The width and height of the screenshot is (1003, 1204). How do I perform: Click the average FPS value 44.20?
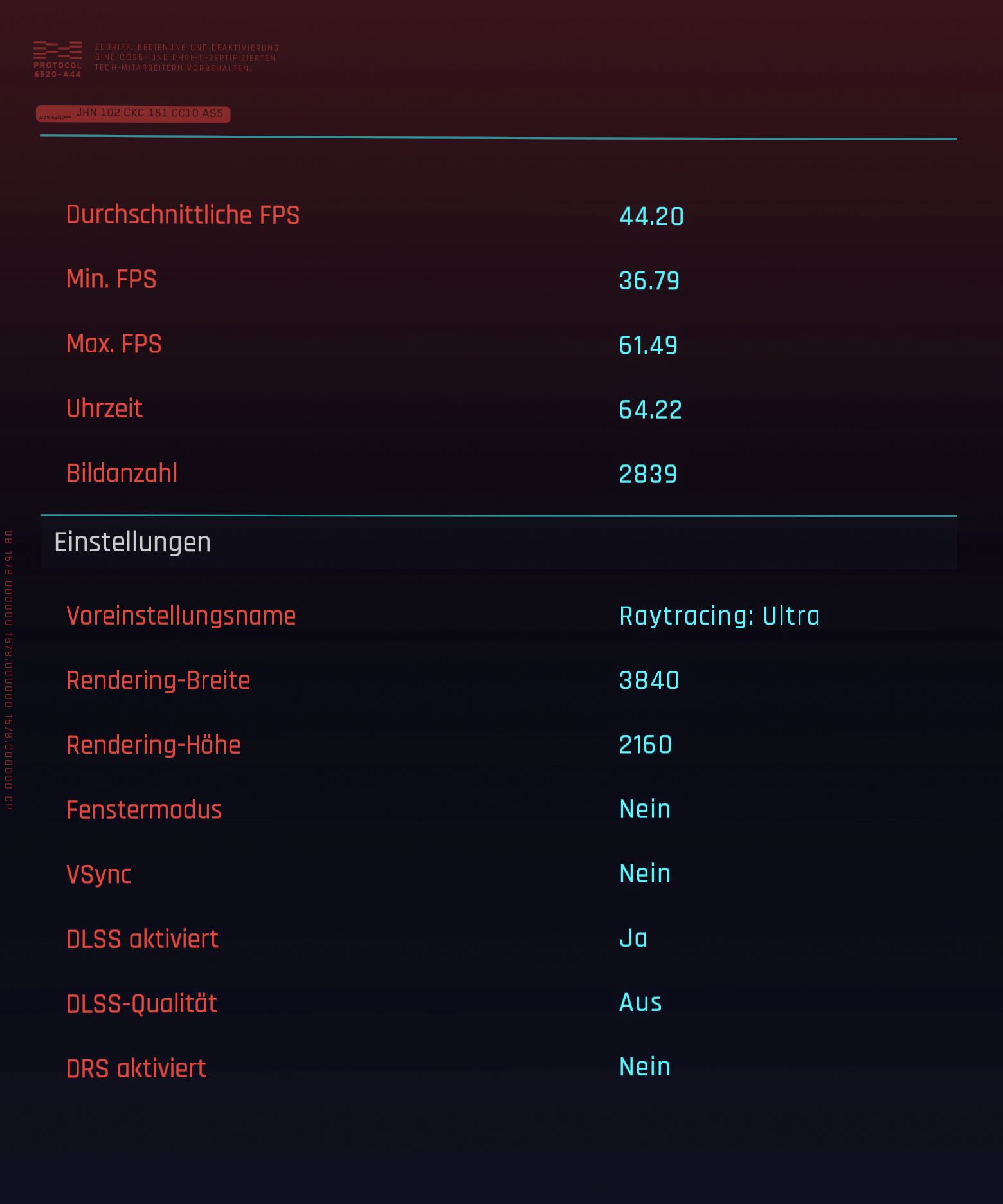click(651, 216)
